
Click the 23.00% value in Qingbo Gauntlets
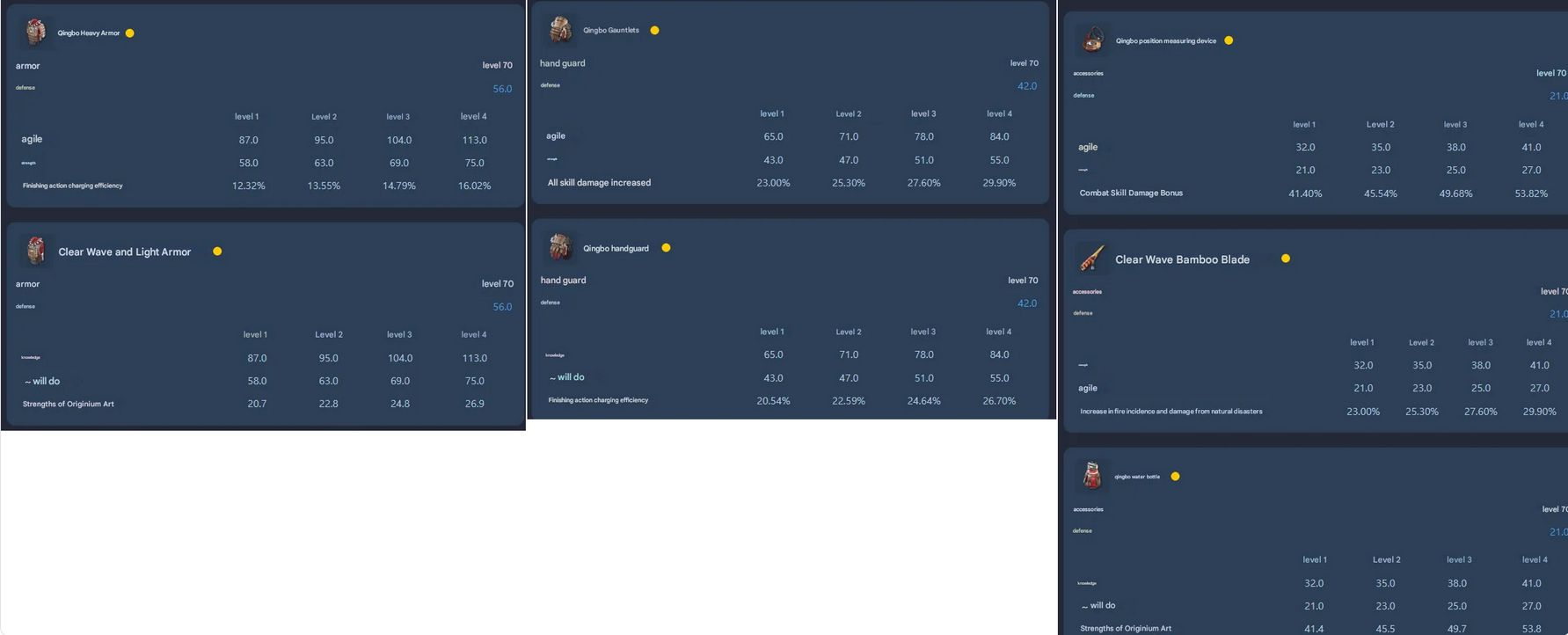773,183
